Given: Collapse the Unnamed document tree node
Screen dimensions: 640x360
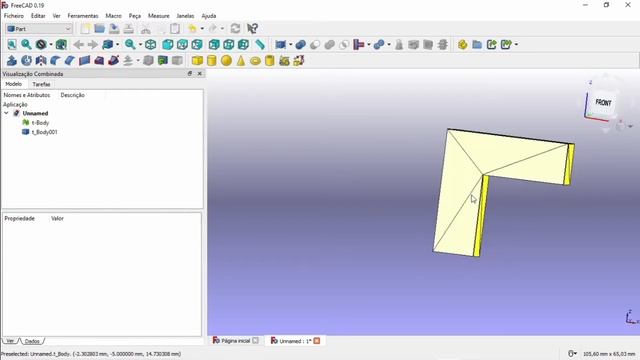Looking at the screenshot, I should (6, 113).
